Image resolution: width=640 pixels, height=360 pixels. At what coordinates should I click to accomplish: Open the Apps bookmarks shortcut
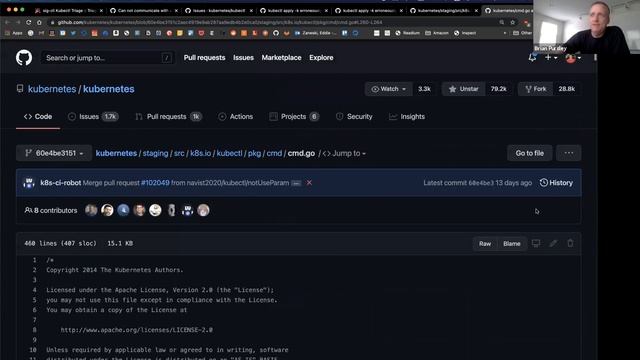tap(14, 33)
